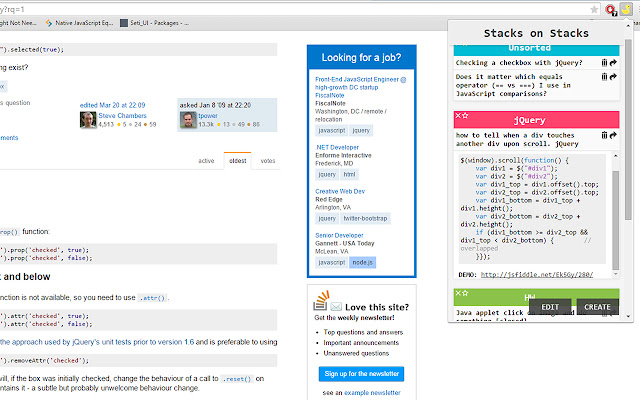This screenshot has width=640, height=400.
Task: Open 'Does it matter which equals operator' question
Action: click(x=513, y=85)
